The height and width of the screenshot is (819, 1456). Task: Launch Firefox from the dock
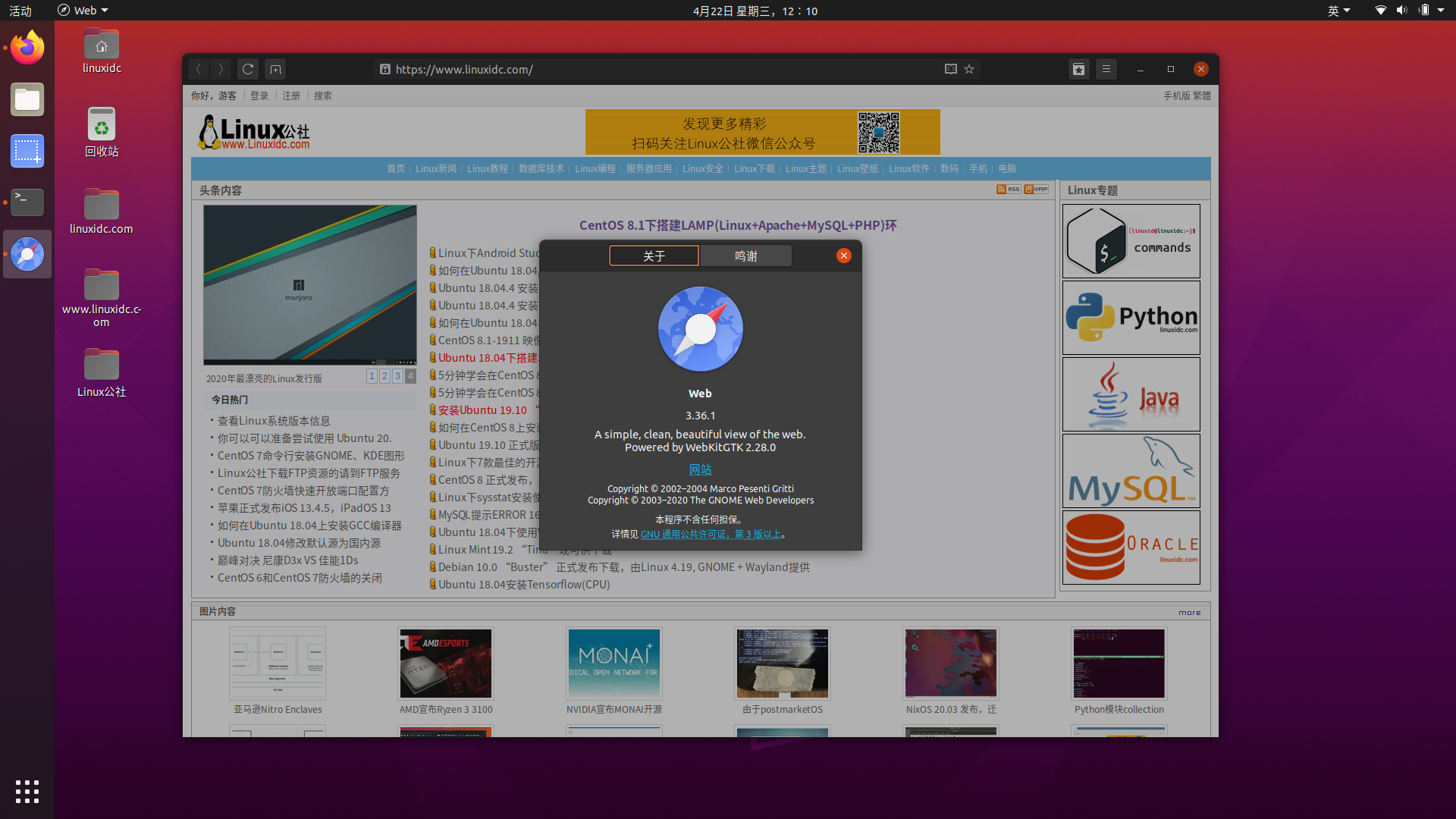27,49
